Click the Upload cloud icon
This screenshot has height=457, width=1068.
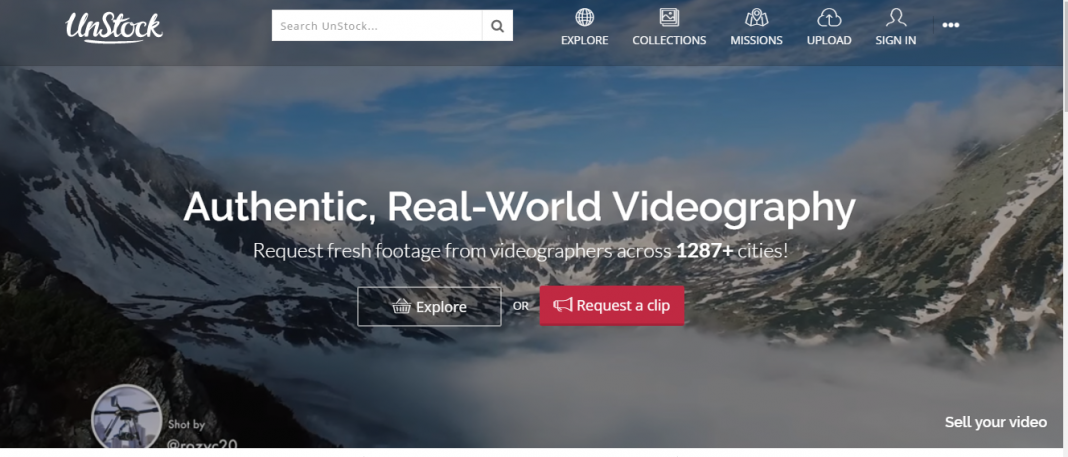click(829, 17)
